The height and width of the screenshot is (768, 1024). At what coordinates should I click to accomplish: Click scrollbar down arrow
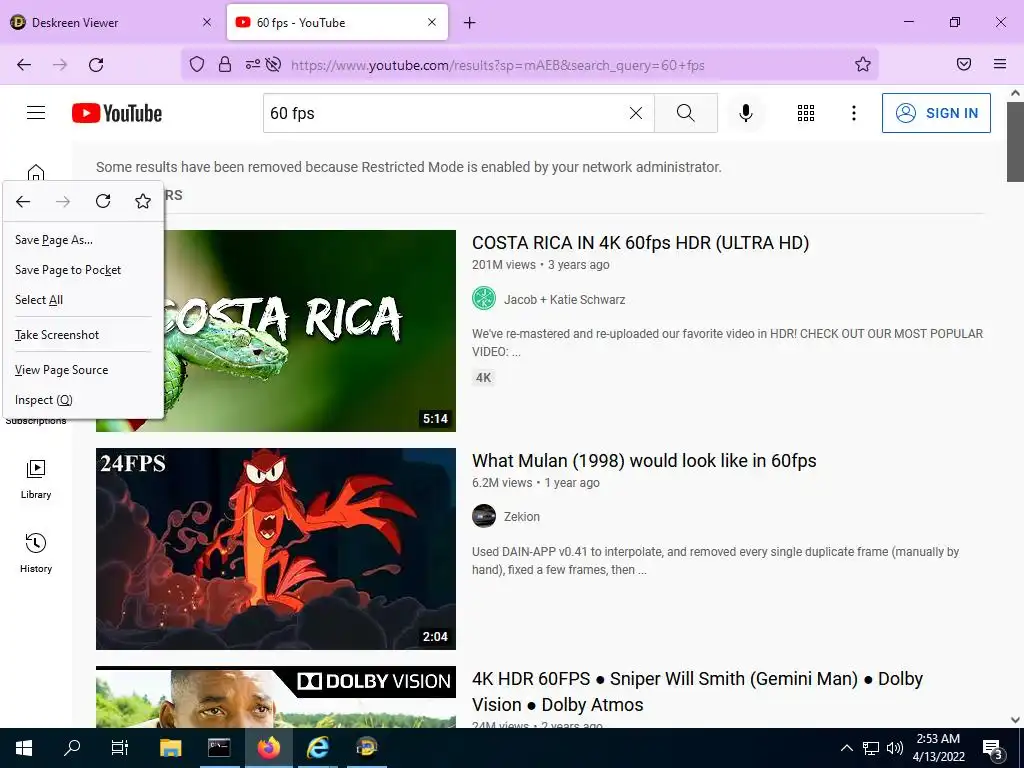[x=1015, y=720]
